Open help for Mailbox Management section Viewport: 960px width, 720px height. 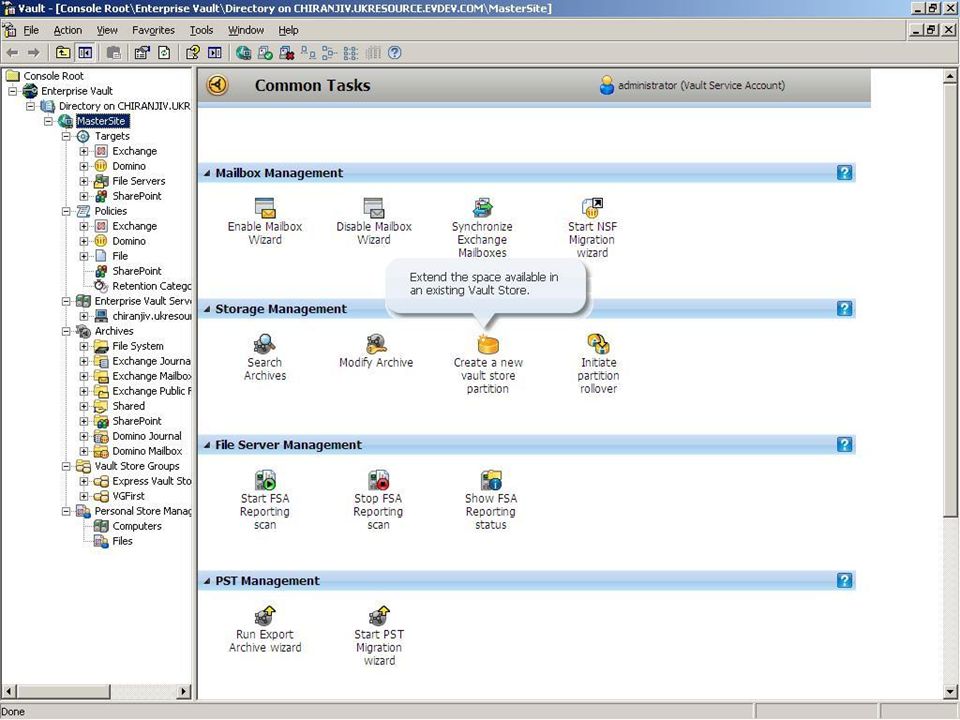click(x=844, y=173)
